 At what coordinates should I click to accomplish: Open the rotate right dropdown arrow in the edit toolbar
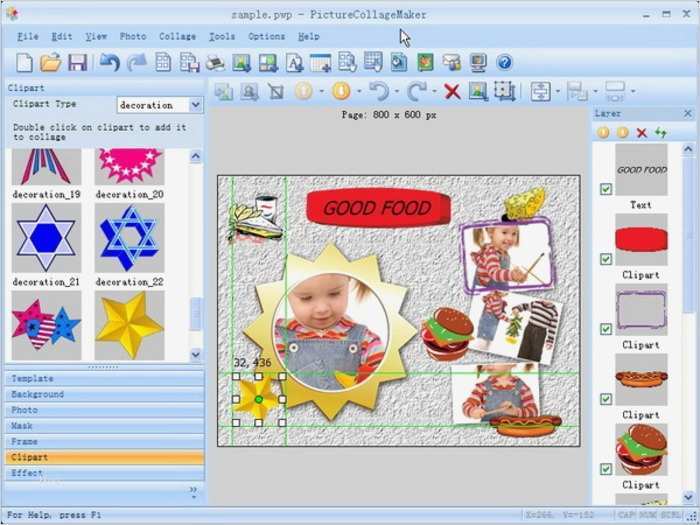(x=434, y=92)
